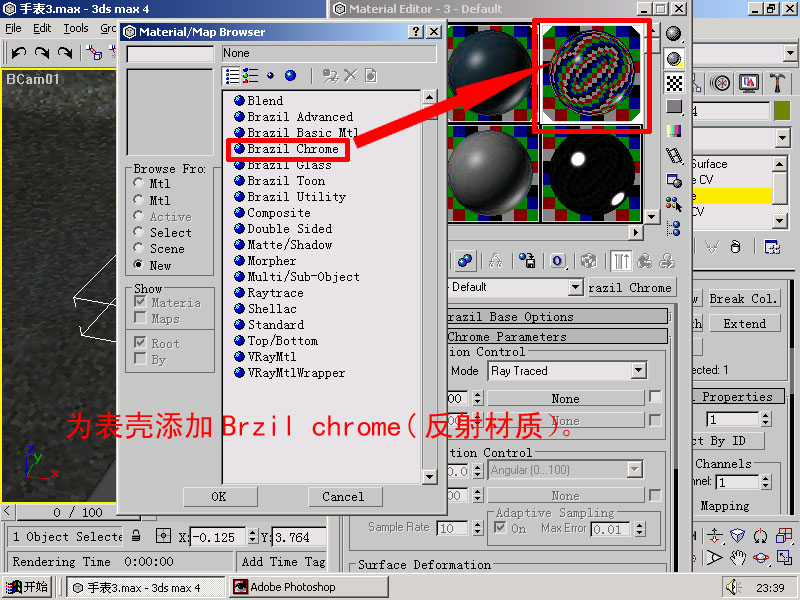
Task: Open the Edit menu
Action: (x=42, y=28)
